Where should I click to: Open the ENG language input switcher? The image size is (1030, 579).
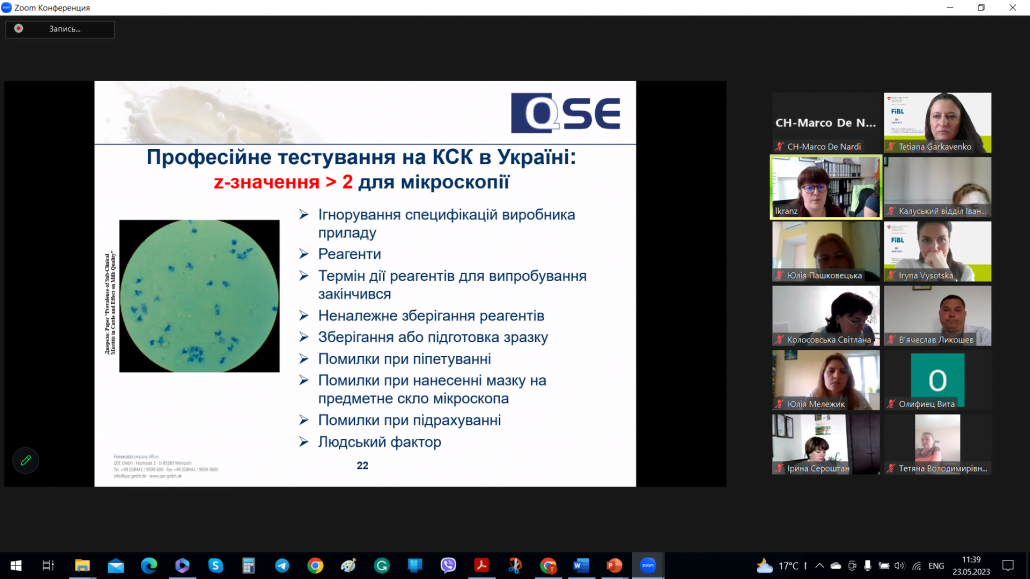(936, 566)
